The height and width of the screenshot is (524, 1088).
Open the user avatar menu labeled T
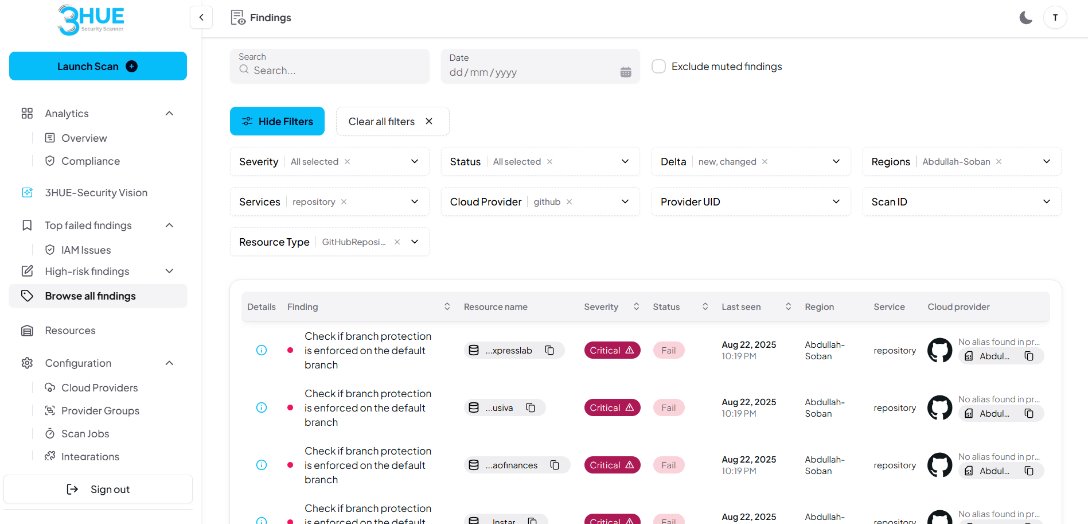coord(1055,17)
